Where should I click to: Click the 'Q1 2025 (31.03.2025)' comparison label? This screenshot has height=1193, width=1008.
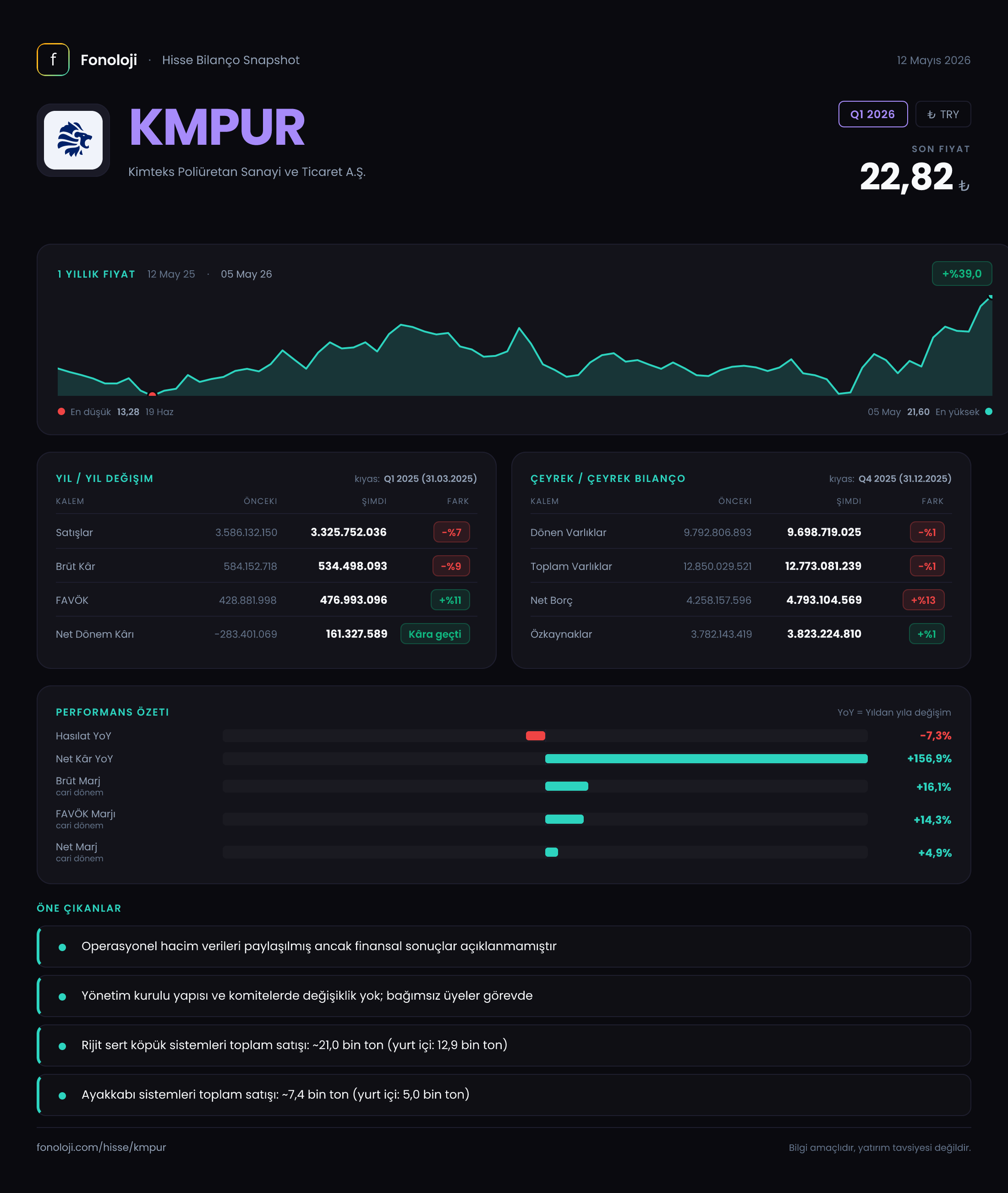coord(430,478)
